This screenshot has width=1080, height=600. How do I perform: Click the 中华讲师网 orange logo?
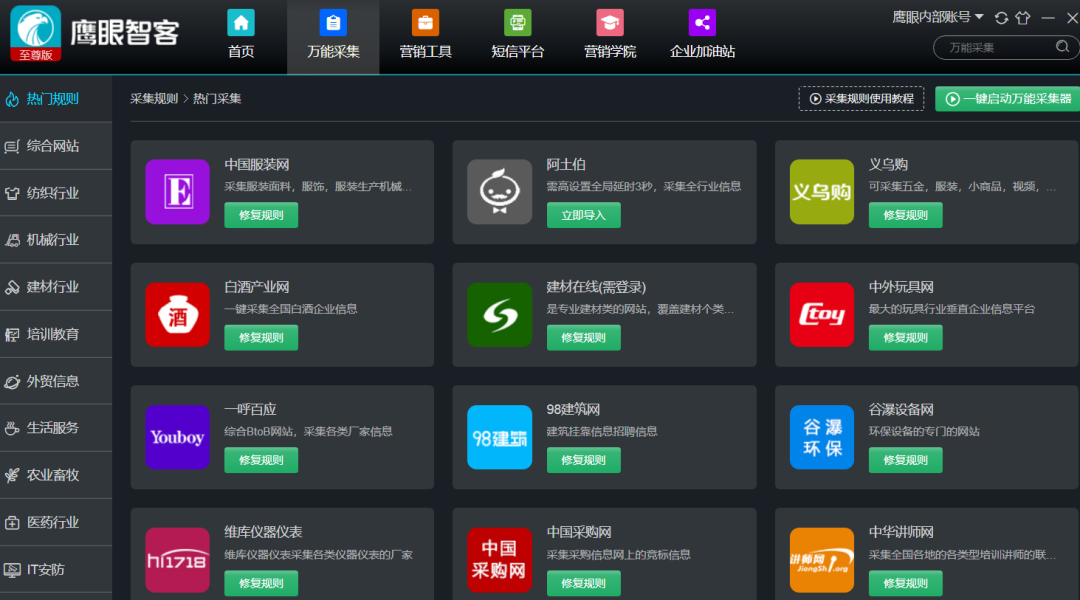pyautogui.click(x=822, y=560)
